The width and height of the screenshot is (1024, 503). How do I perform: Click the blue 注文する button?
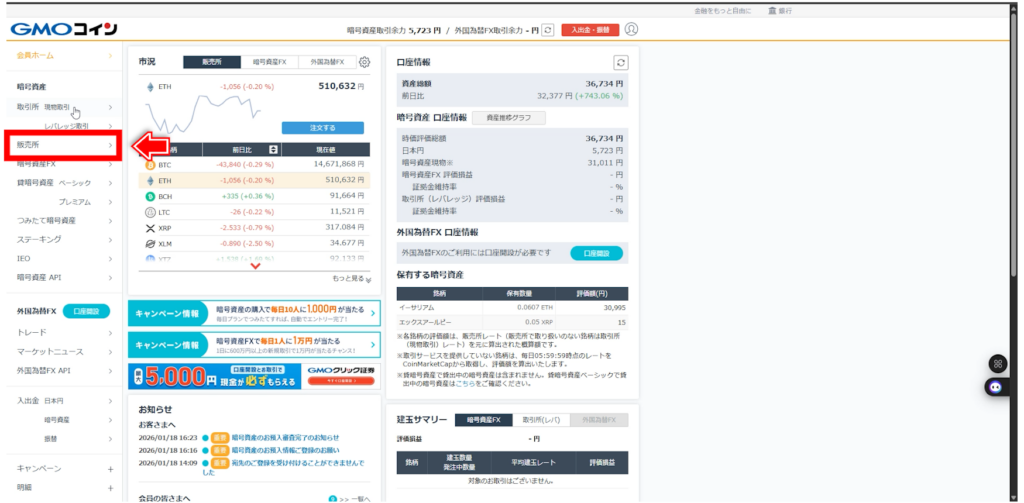point(322,128)
